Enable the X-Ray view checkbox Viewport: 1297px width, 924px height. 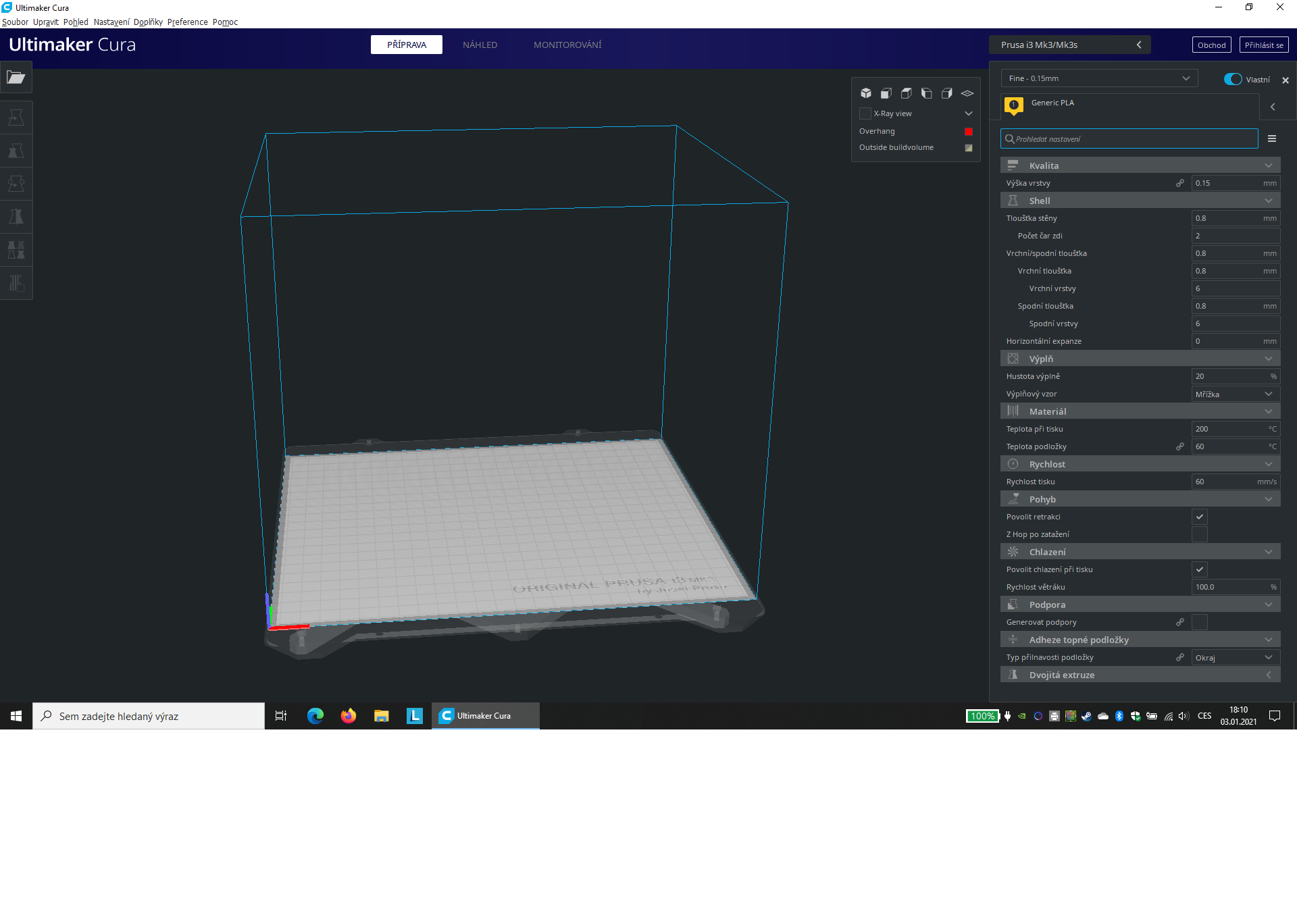865,113
